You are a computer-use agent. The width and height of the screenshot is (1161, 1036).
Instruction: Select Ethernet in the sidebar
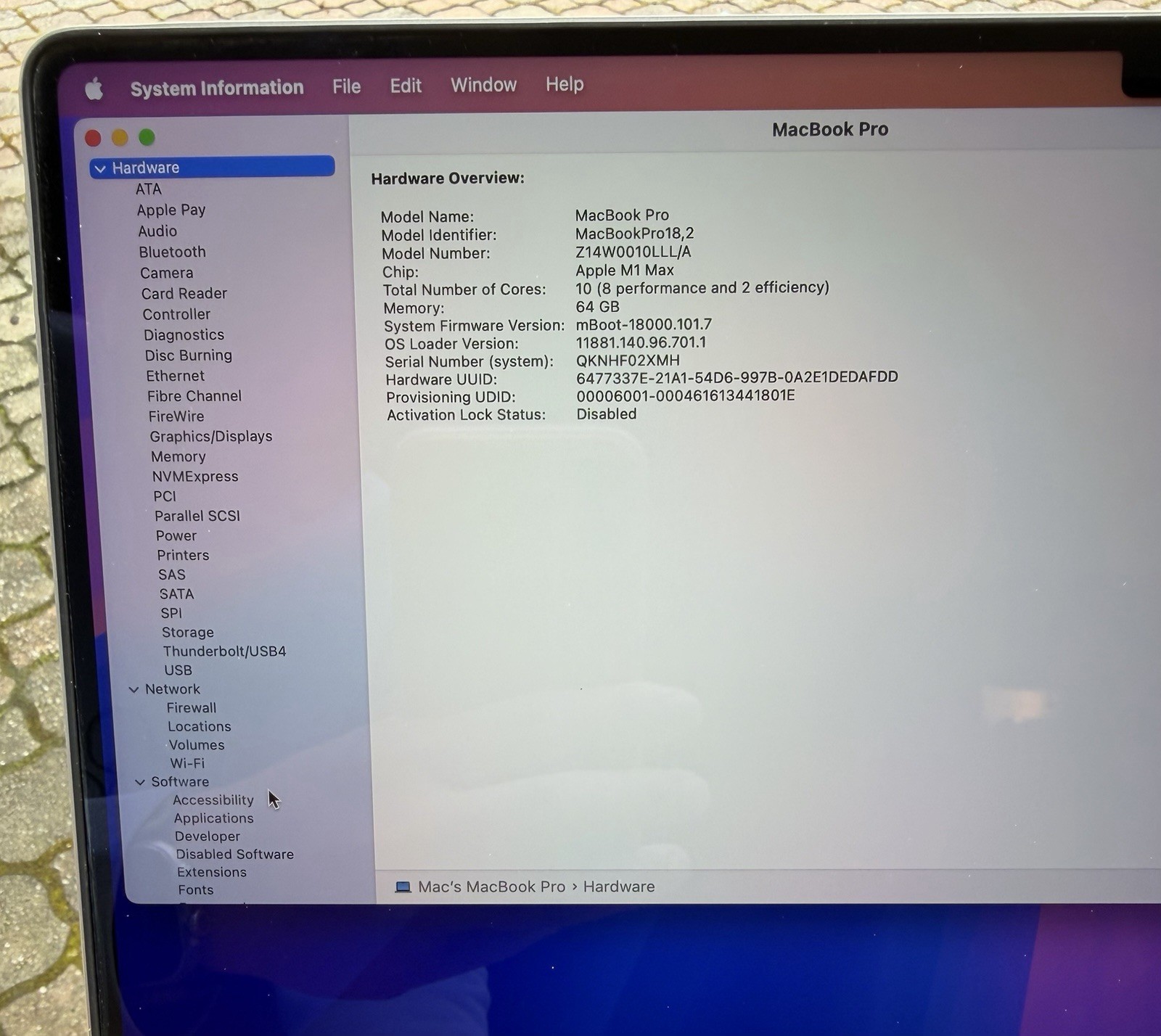[176, 376]
